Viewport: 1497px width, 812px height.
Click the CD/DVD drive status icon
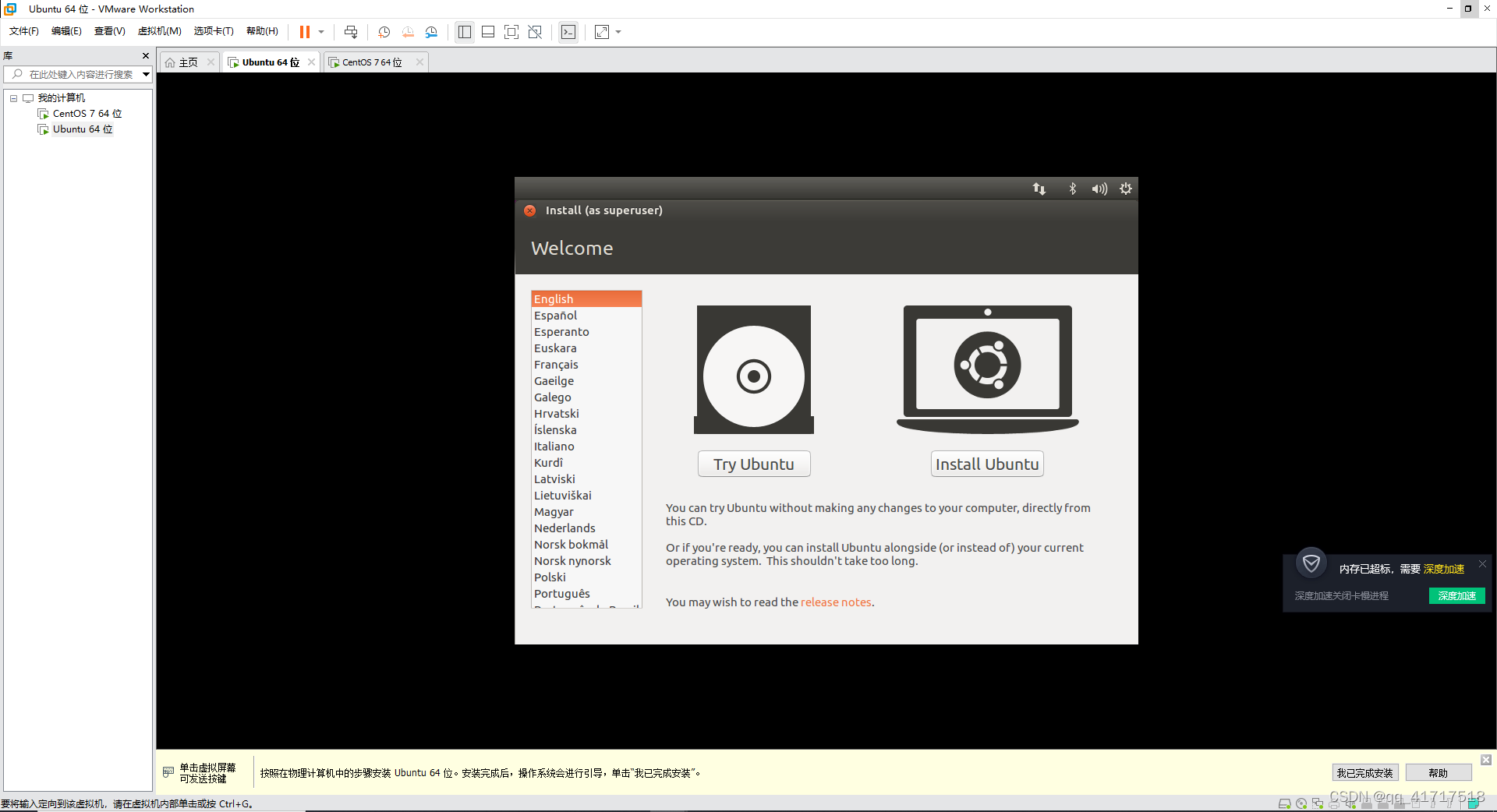(1301, 803)
